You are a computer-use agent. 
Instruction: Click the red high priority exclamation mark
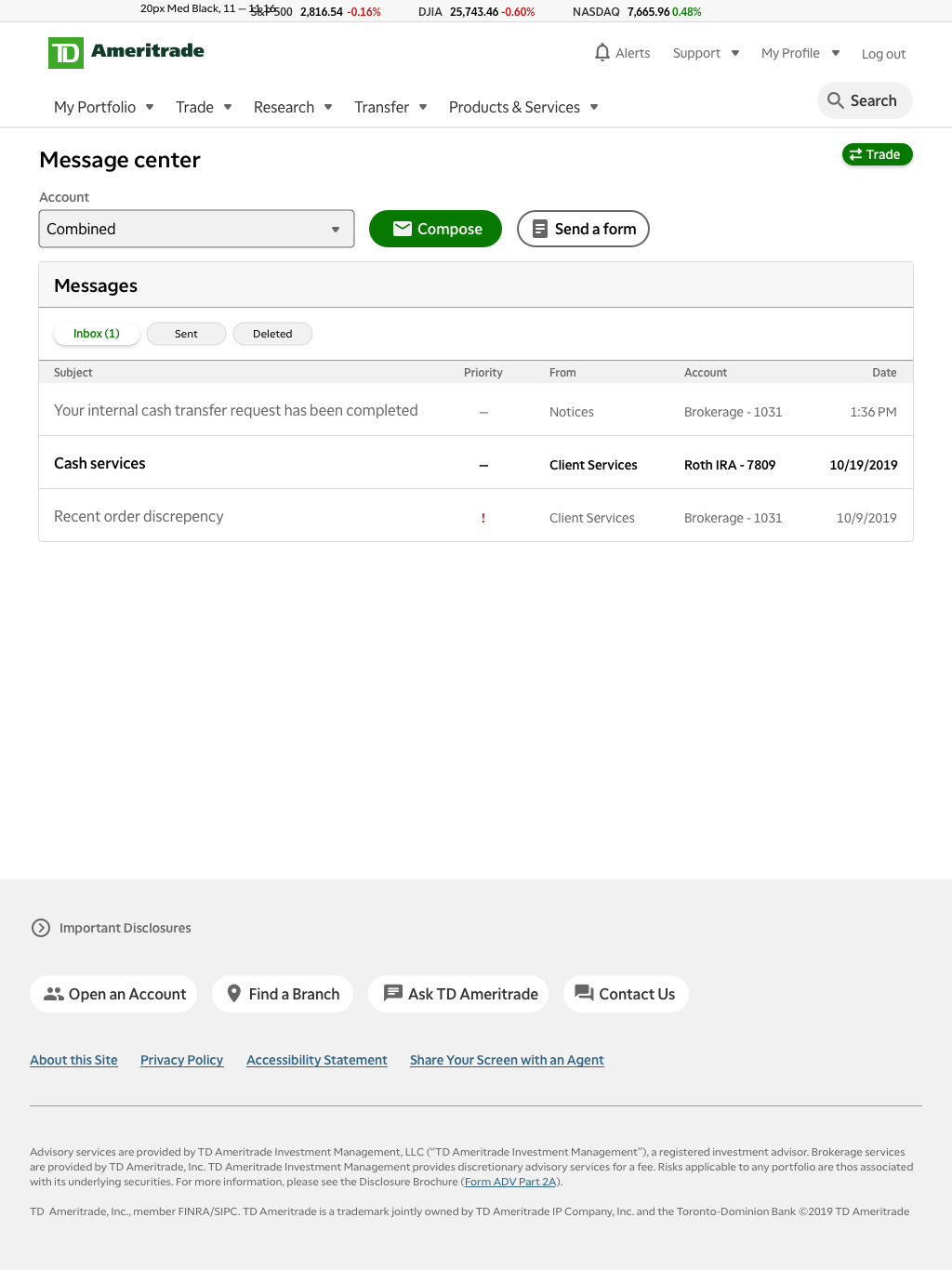click(483, 518)
